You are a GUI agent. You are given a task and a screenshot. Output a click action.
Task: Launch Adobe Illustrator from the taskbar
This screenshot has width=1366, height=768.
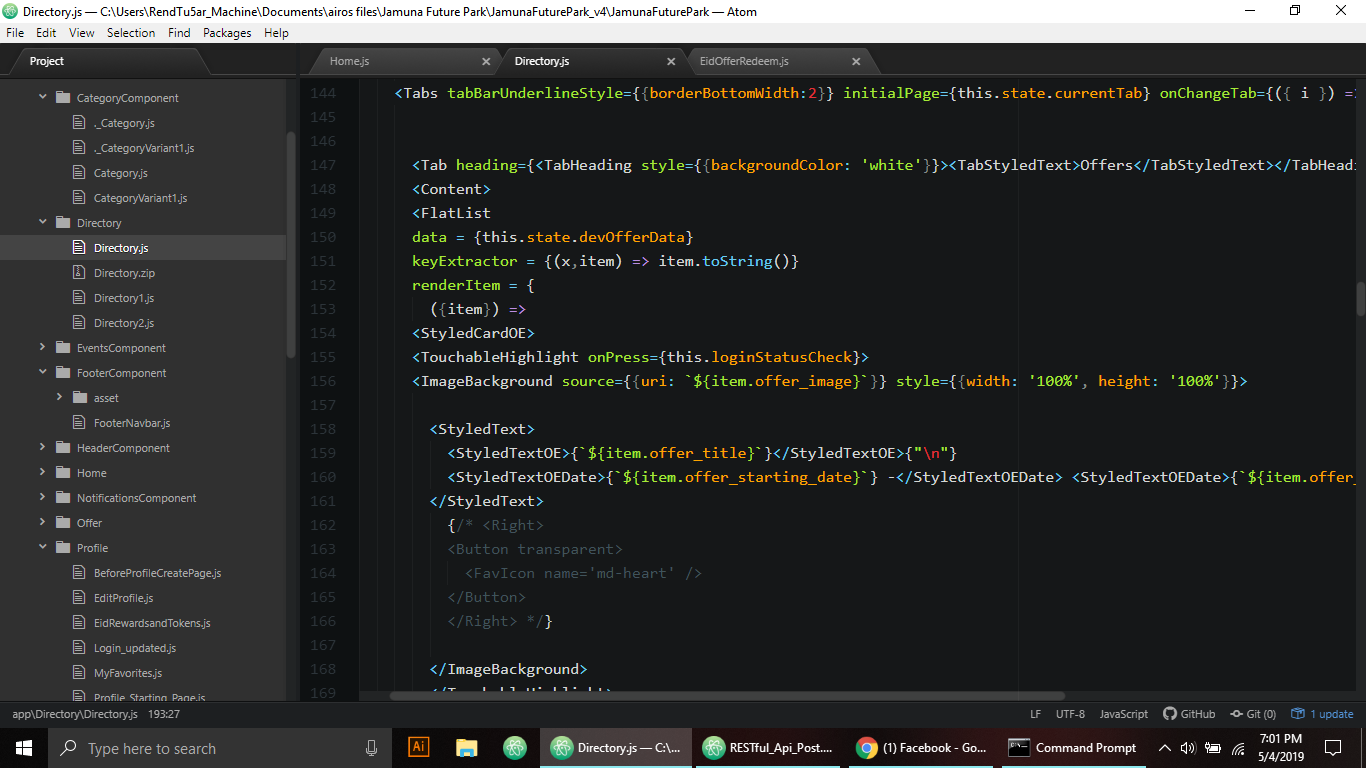[x=417, y=747]
